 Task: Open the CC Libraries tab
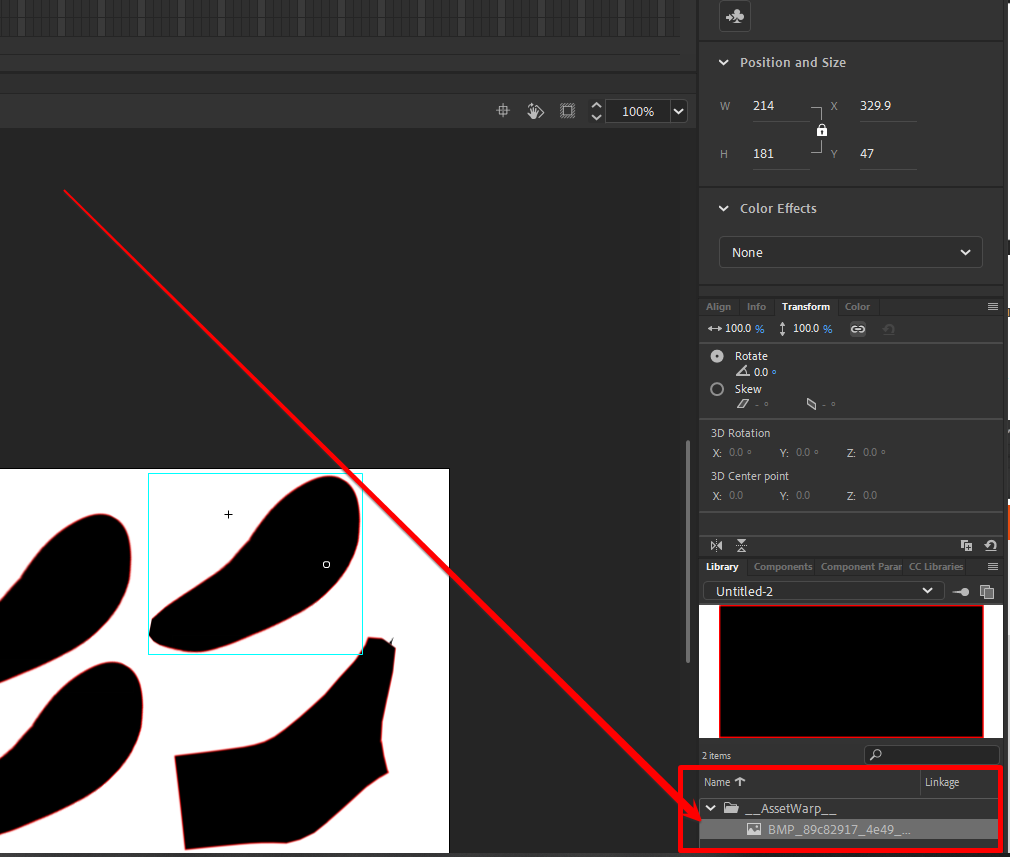936,566
